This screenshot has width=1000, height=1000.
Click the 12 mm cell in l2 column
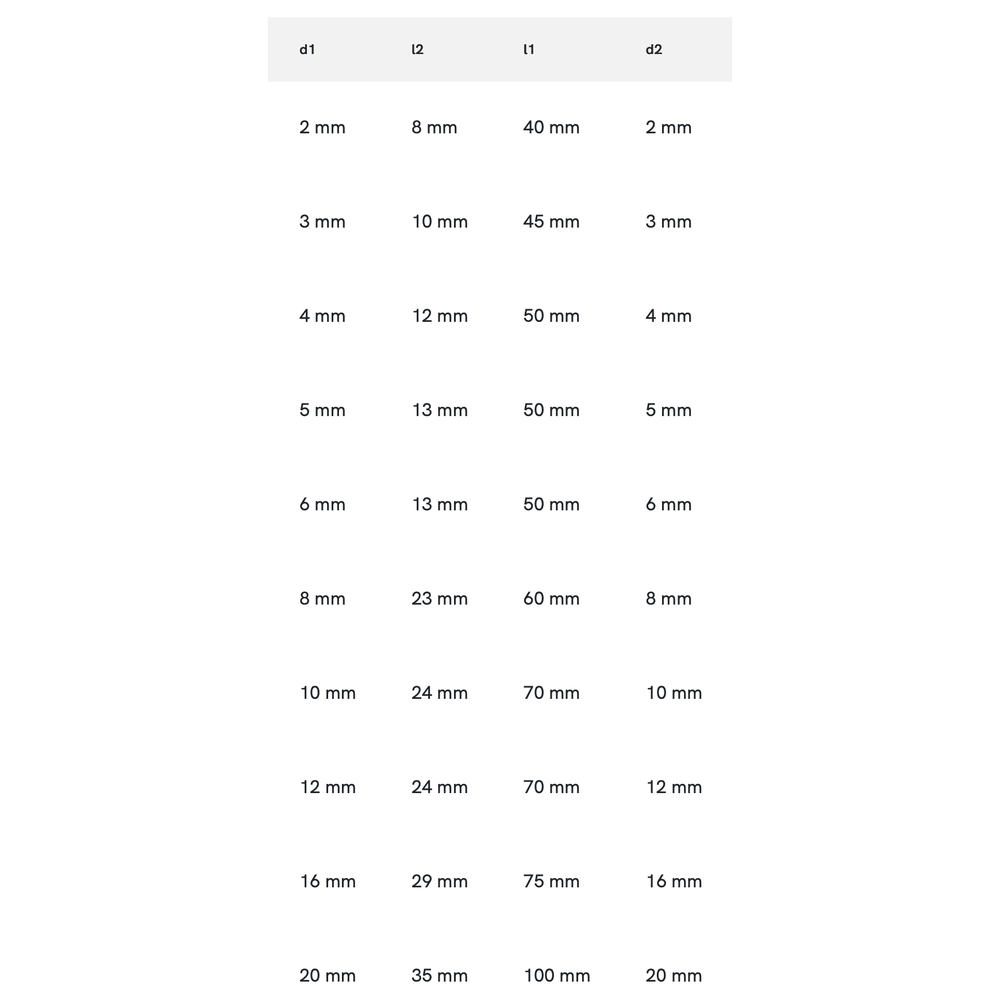[439, 316]
